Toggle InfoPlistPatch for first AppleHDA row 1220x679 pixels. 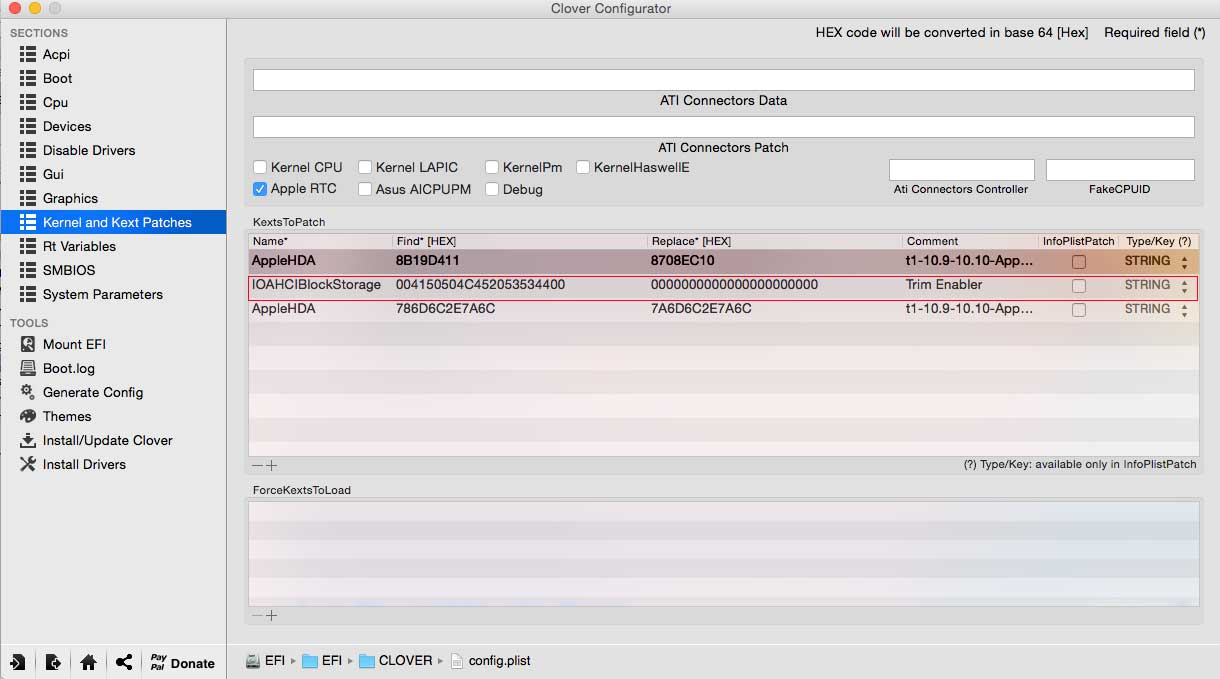pyautogui.click(x=1078, y=262)
